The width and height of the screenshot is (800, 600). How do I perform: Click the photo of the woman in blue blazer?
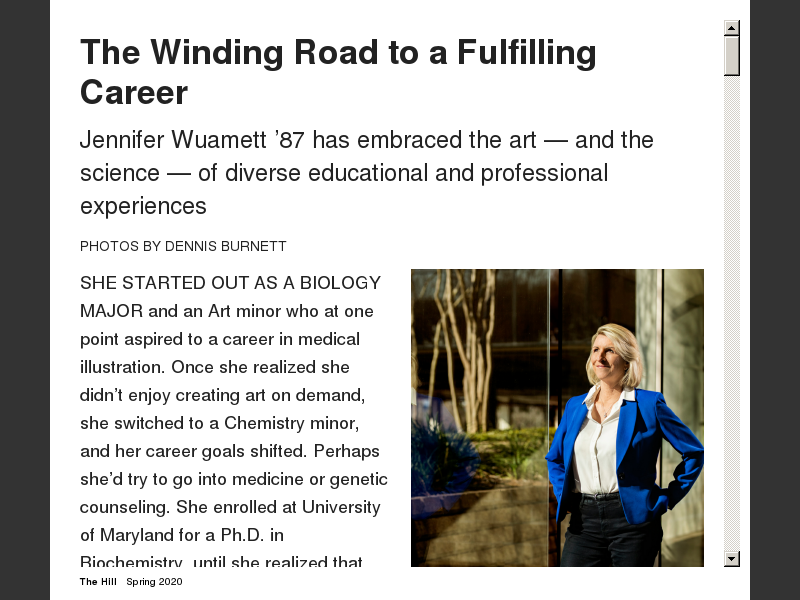coord(557,417)
